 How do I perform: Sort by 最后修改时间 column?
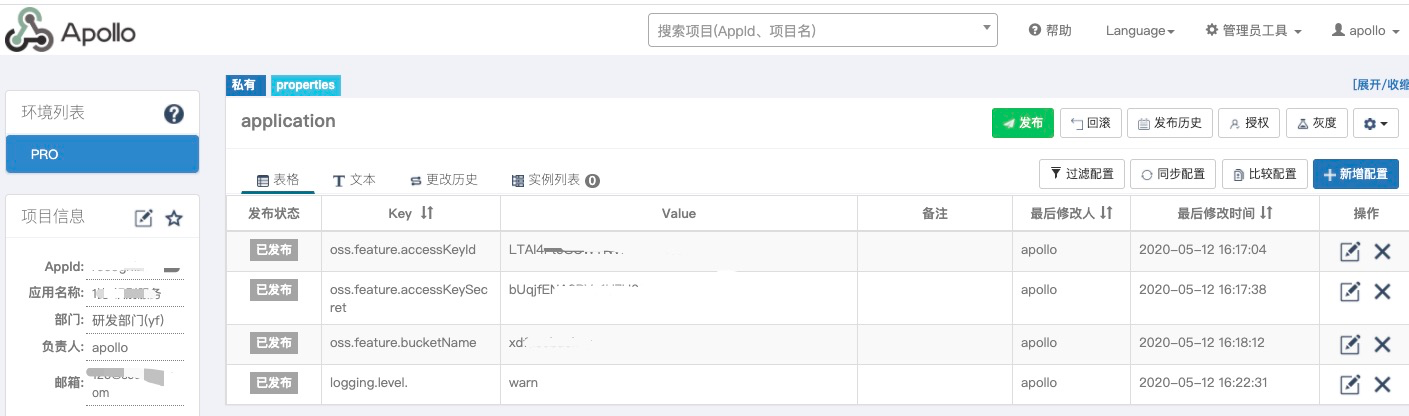[1266, 213]
